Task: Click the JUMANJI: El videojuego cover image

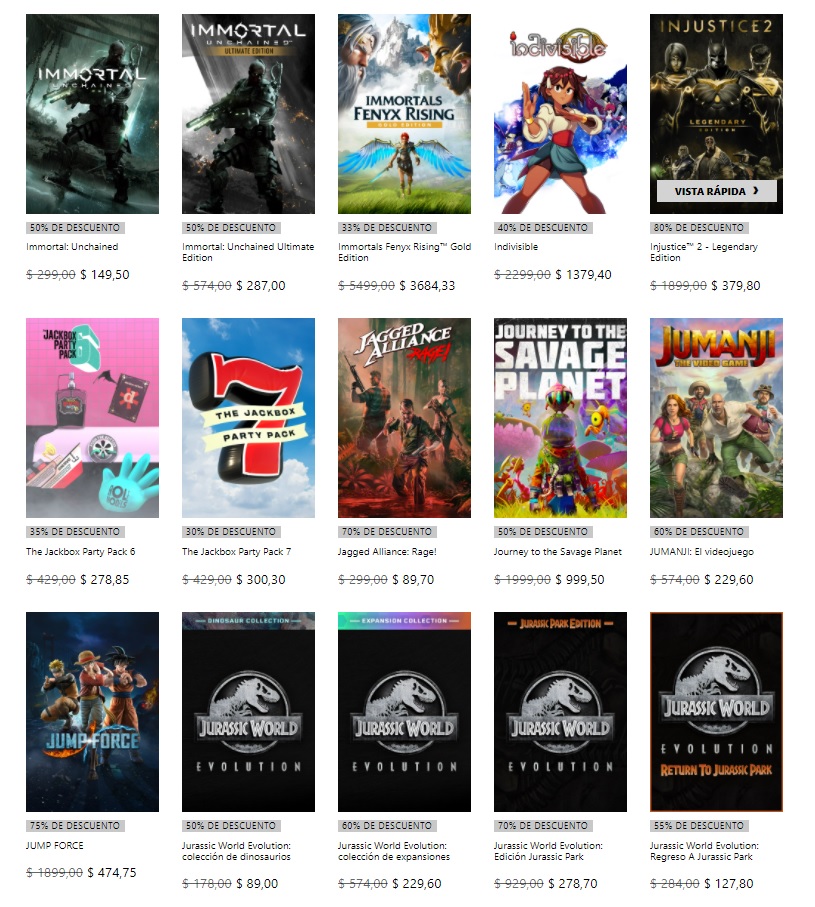Action: [716, 418]
